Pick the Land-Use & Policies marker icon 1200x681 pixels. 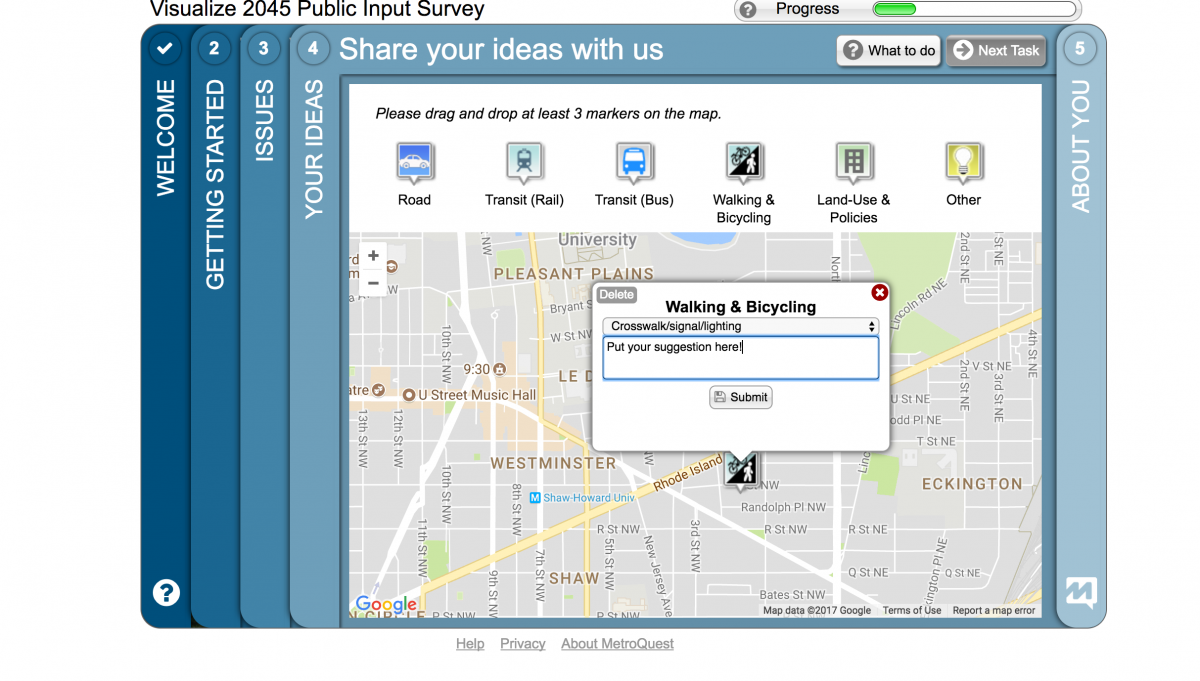pos(854,162)
